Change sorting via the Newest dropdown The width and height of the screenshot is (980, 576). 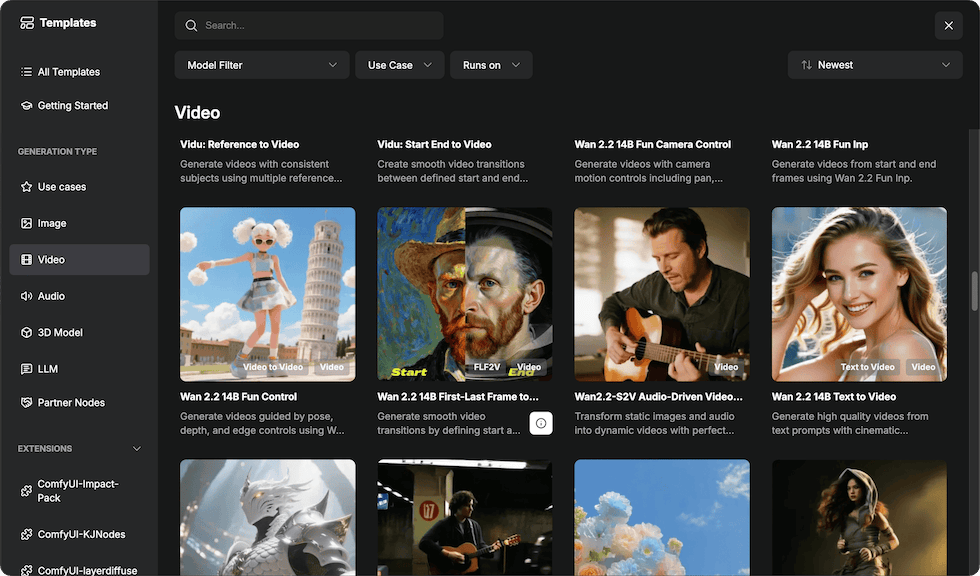tap(874, 65)
